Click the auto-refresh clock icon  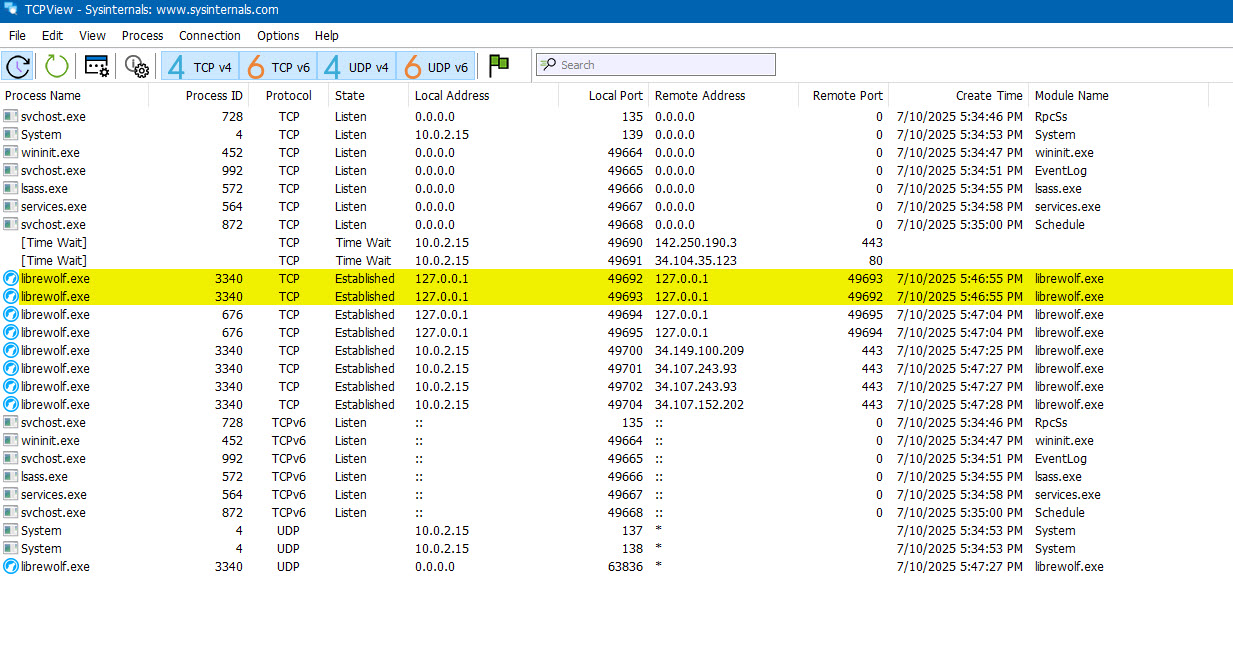(18, 66)
